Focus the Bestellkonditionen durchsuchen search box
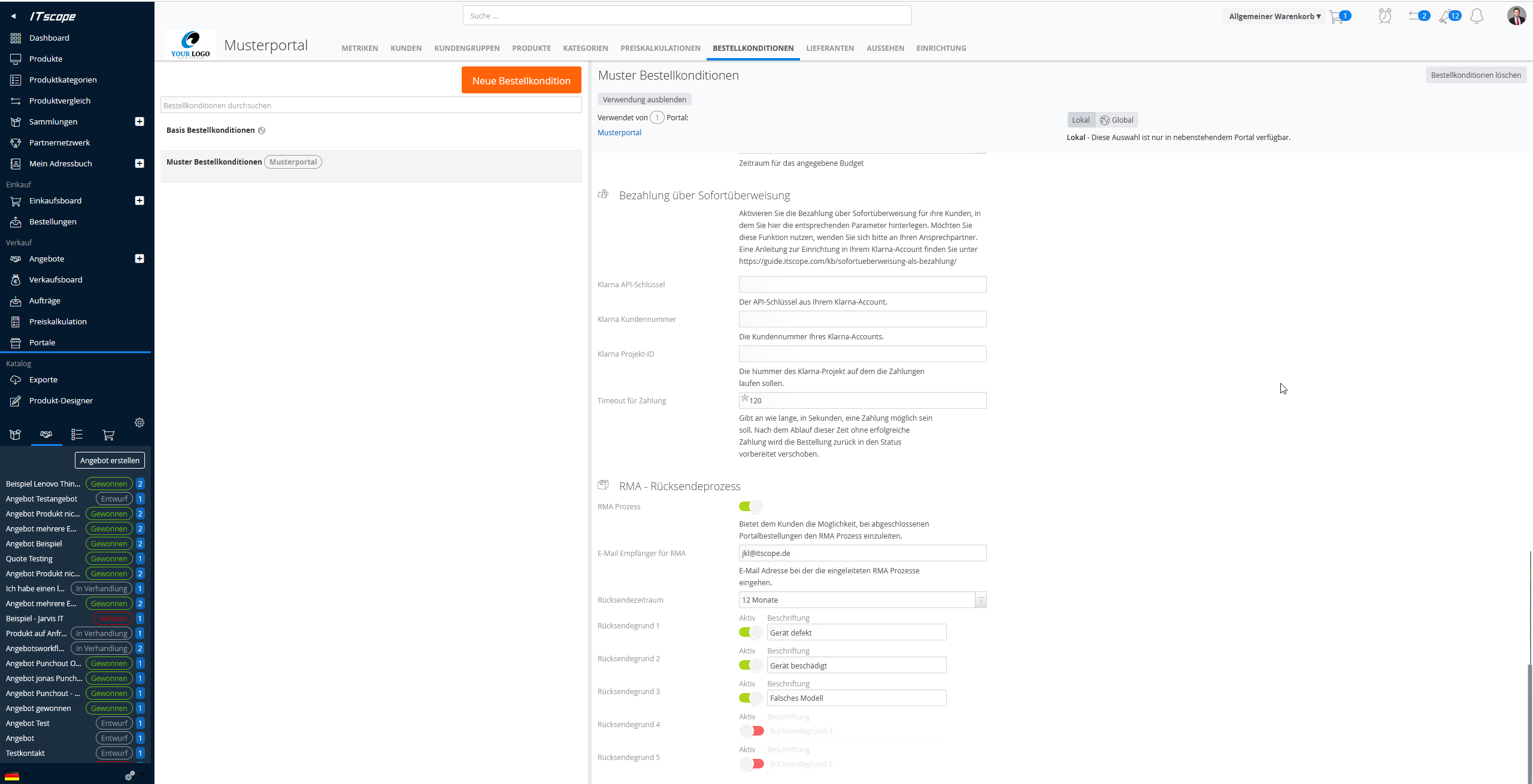 tap(371, 105)
